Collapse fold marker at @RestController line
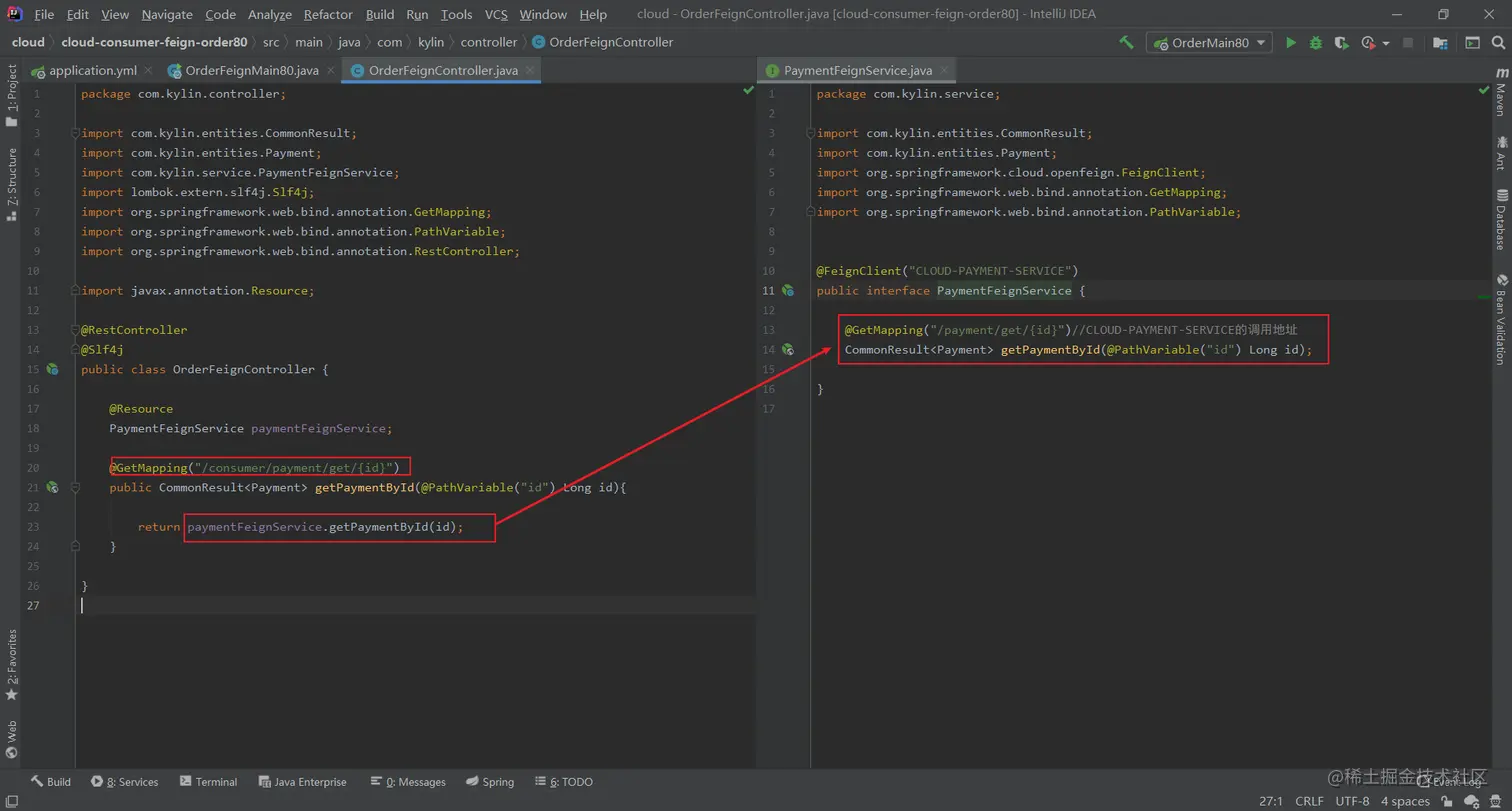 [75, 330]
